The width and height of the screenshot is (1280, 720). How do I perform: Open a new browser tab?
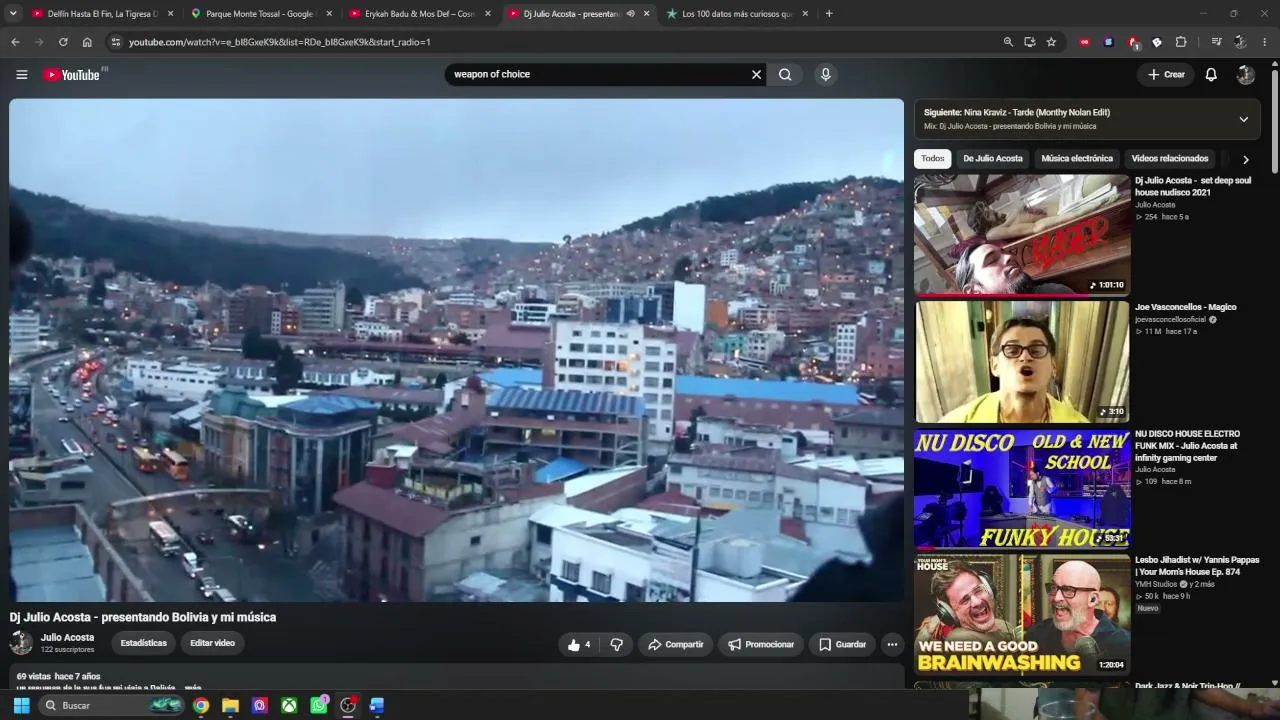pos(829,14)
